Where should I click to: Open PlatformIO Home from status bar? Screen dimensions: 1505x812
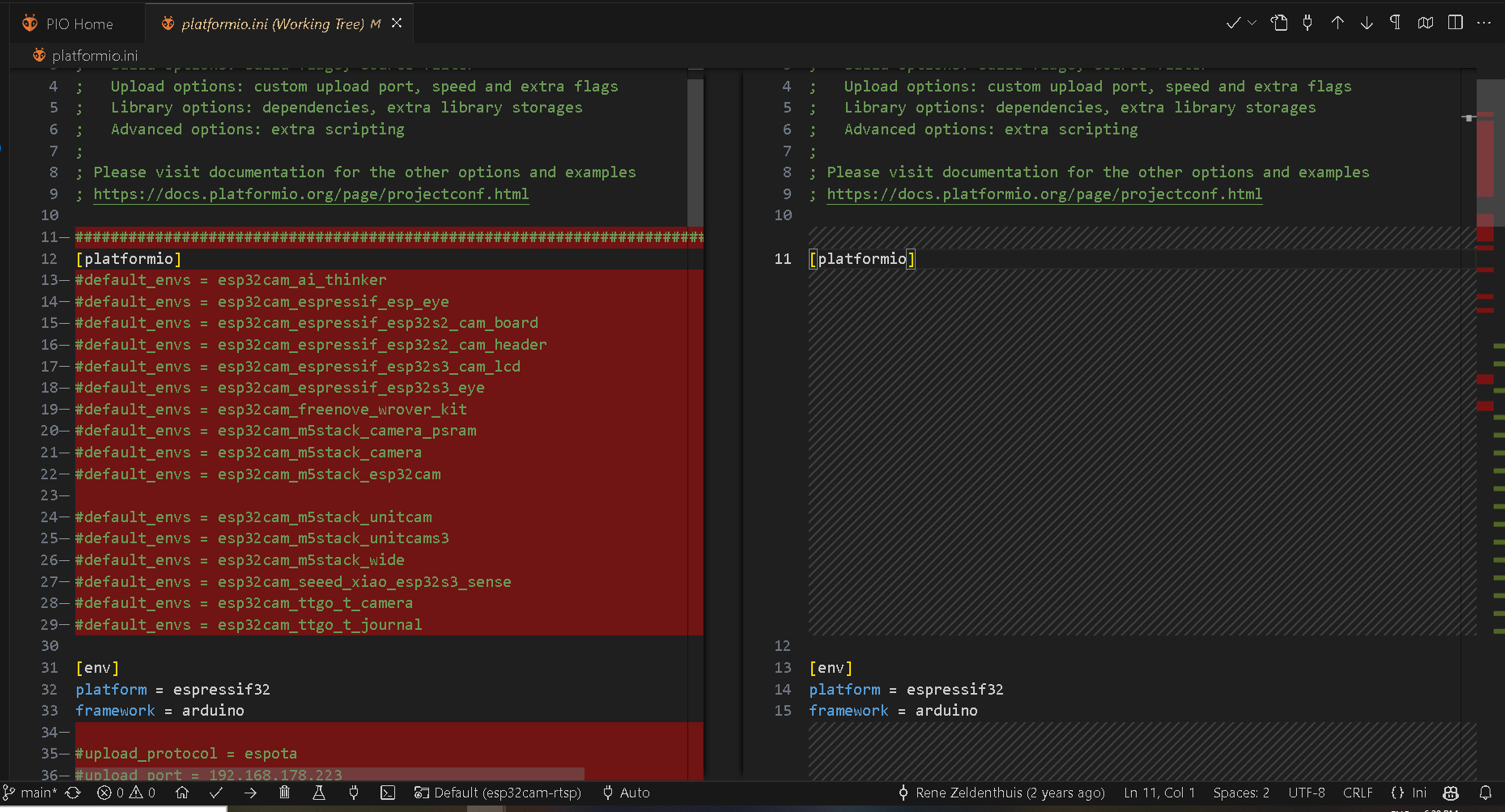pos(182,793)
